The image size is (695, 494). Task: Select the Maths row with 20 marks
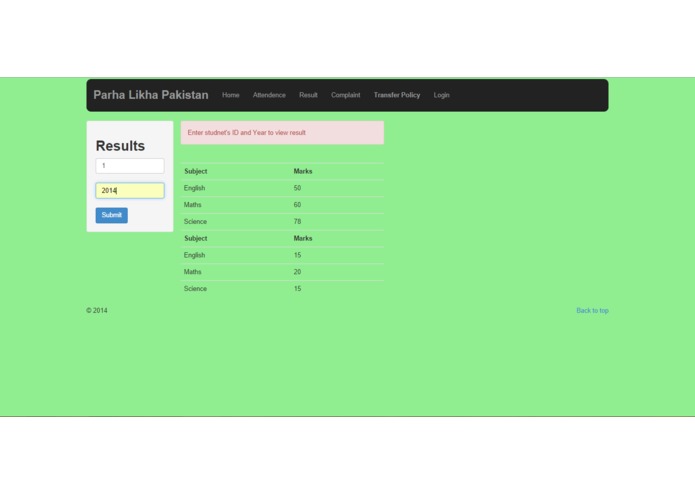[282, 272]
